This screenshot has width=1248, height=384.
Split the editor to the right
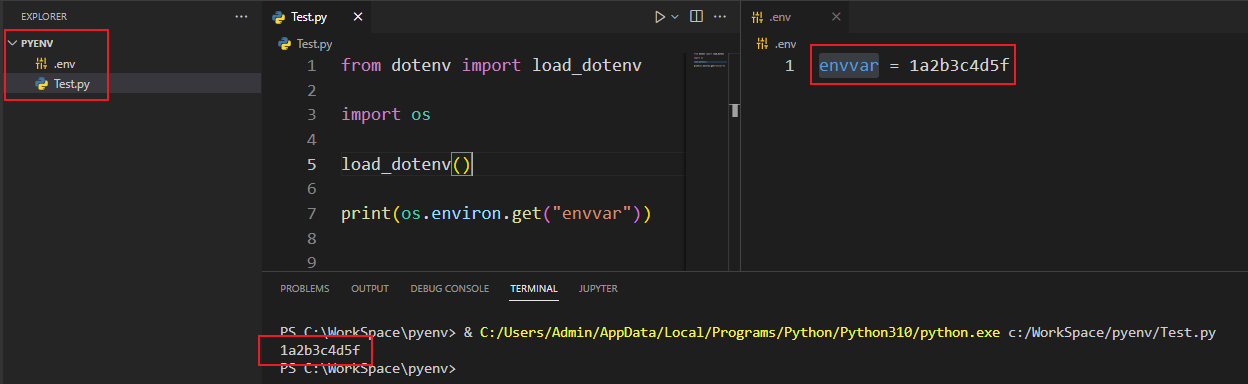pos(696,17)
